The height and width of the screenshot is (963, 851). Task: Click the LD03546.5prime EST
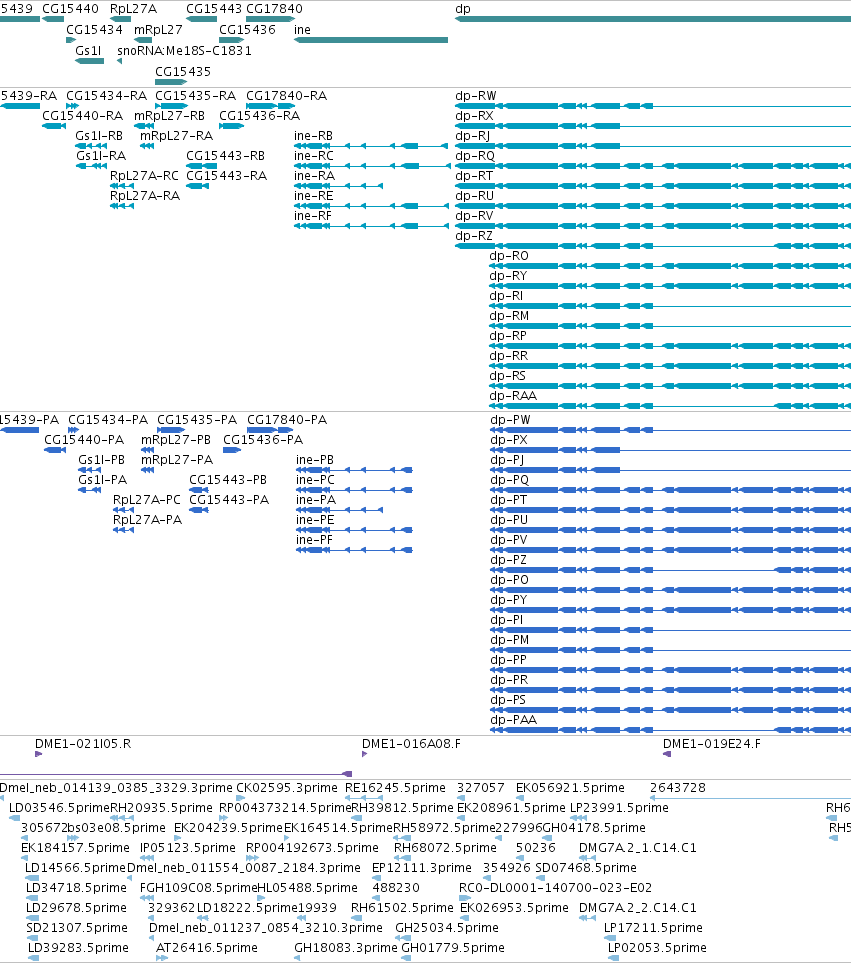click(x=15, y=818)
